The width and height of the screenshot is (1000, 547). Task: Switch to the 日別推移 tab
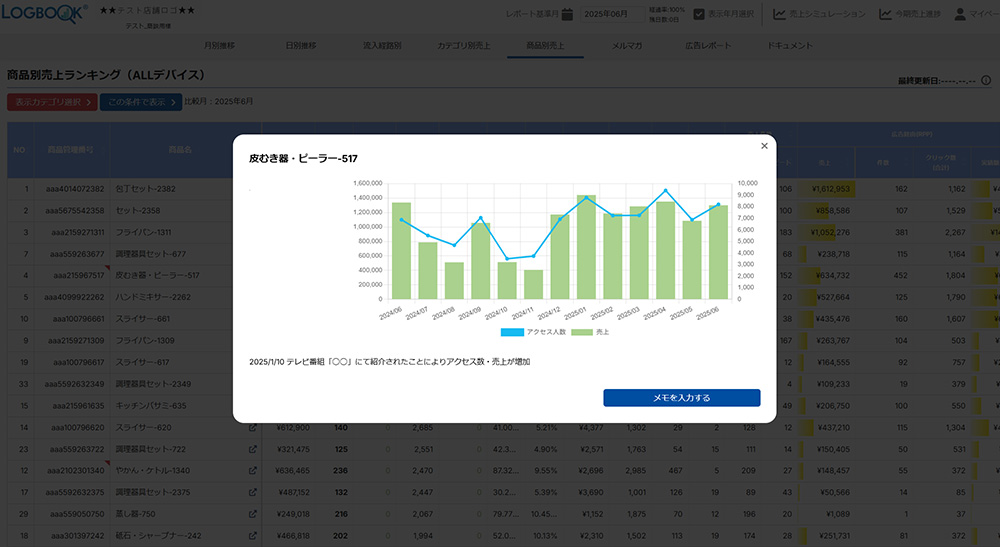pyautogui.click(x=300, y=46)
